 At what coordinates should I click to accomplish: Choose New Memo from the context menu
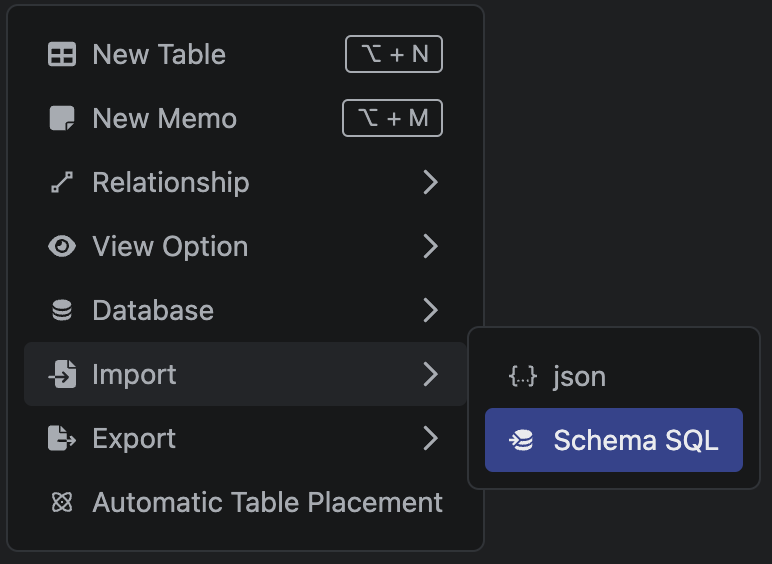coord(165,119)
